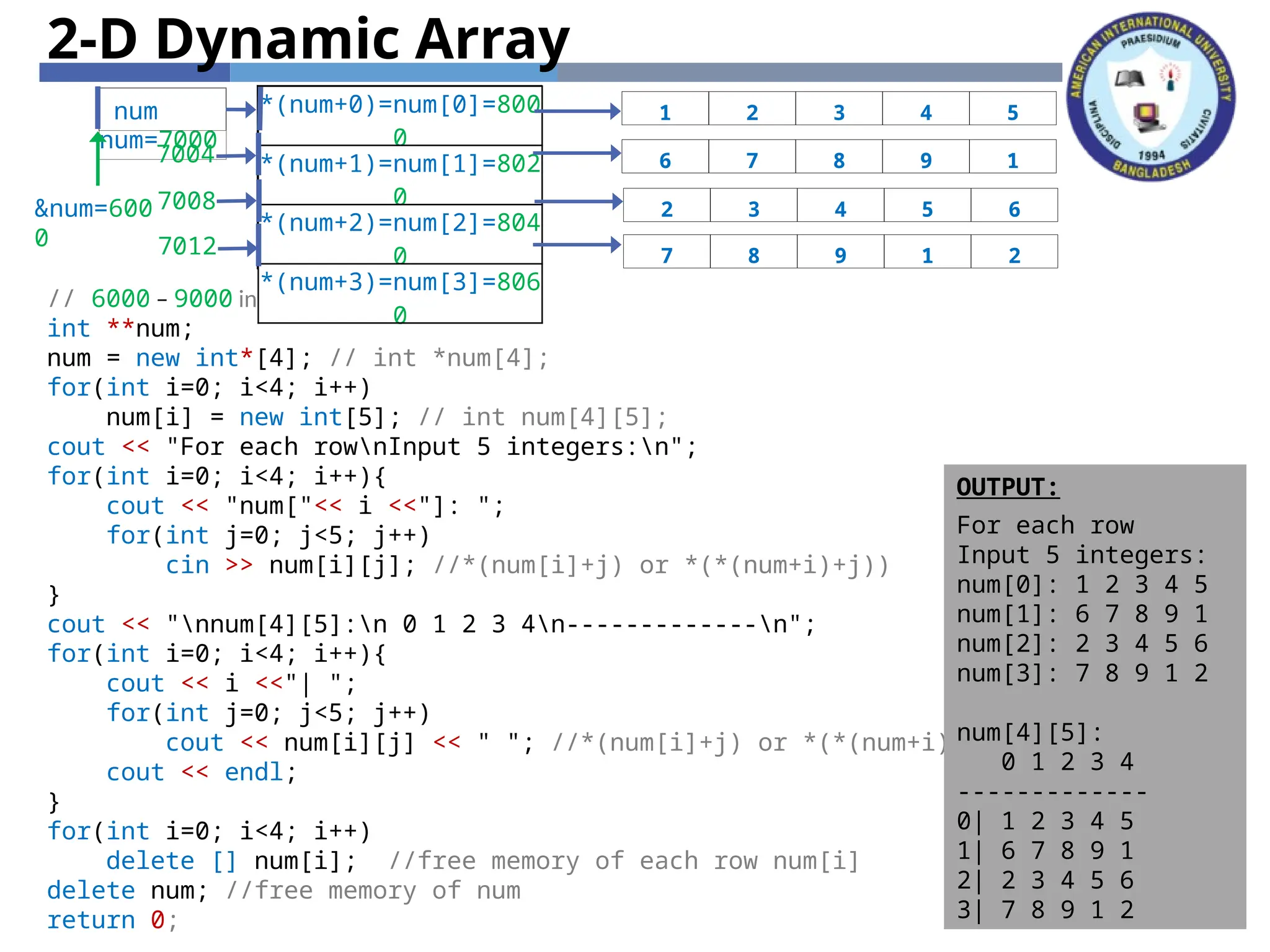The height and width of the screenshot is (952, 1270).
Task: Click the "num[1]: 6 7 8 9 1" output line
Action: (1082, 614)
